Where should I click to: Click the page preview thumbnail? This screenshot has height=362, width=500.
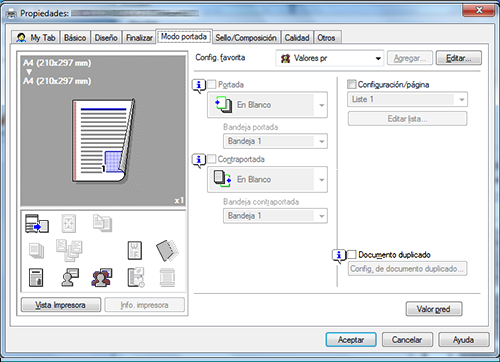coord(104,141)
